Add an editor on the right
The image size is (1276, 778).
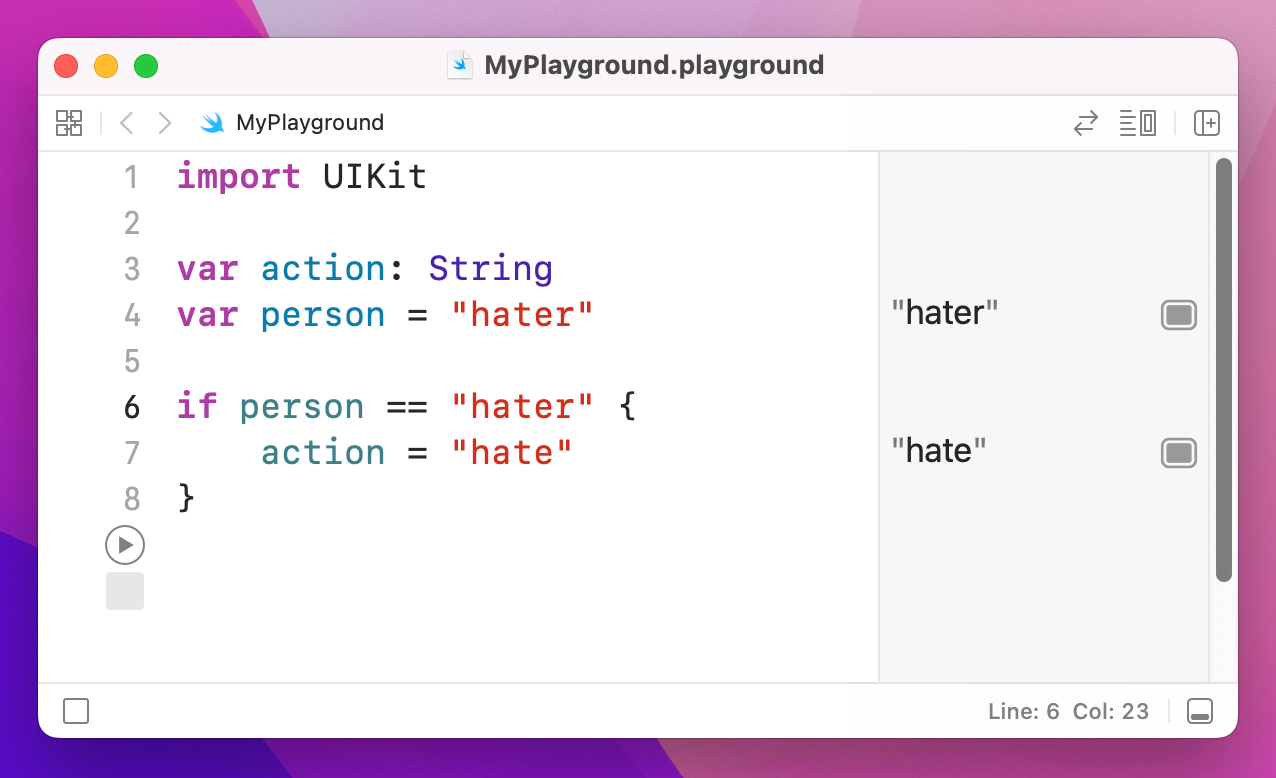click(x=1207, y=123)
